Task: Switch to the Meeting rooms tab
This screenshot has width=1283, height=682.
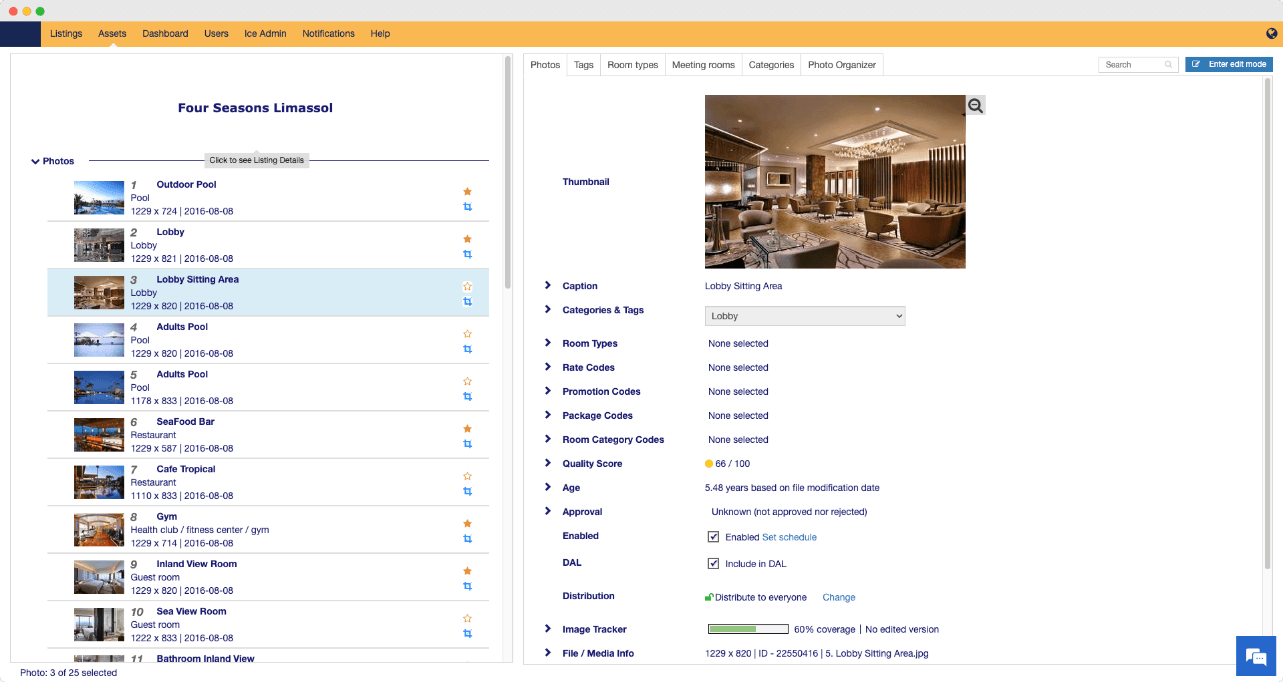Action: coord(703,65)
